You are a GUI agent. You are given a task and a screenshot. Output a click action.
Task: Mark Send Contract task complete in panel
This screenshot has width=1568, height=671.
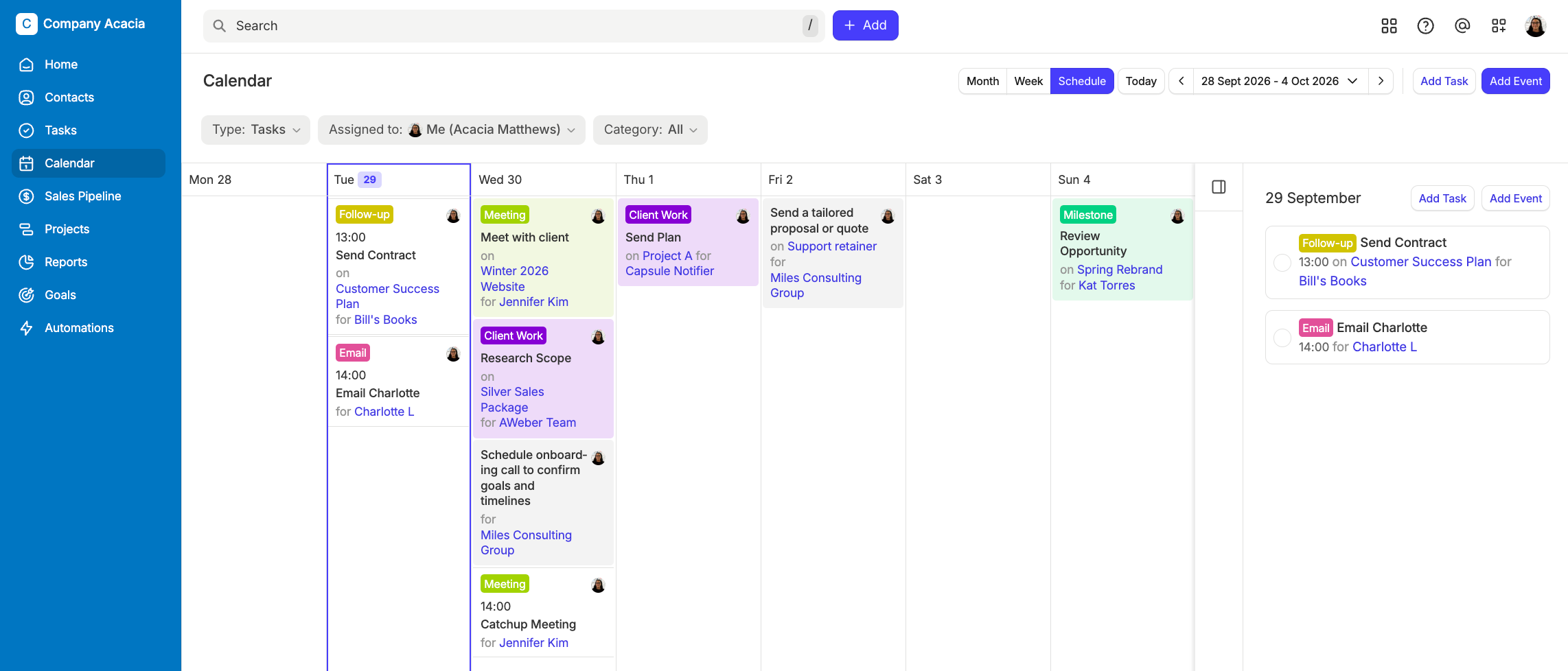coord(1282,263)
